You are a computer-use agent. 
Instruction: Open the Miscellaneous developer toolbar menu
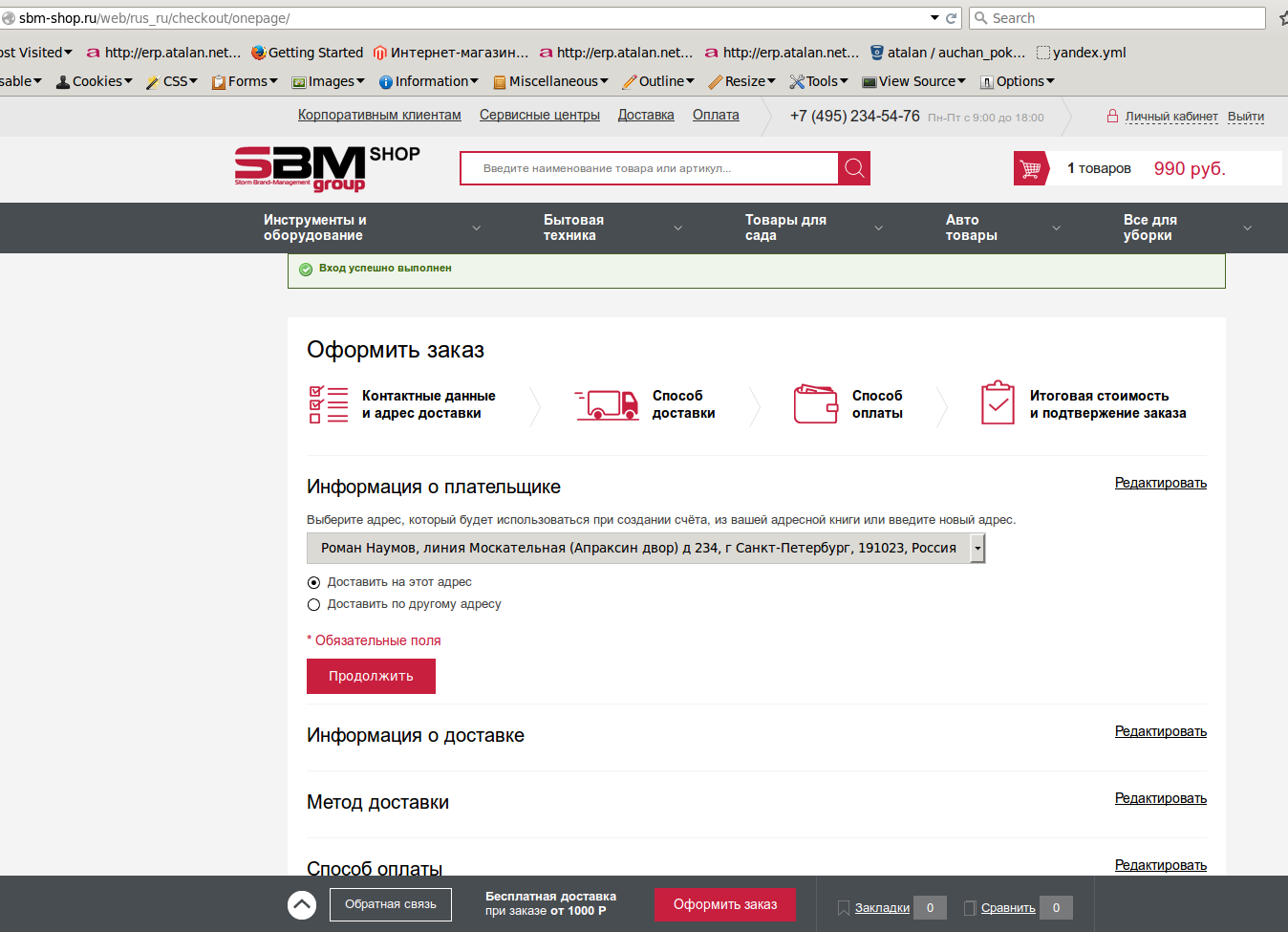coord(550,81)
